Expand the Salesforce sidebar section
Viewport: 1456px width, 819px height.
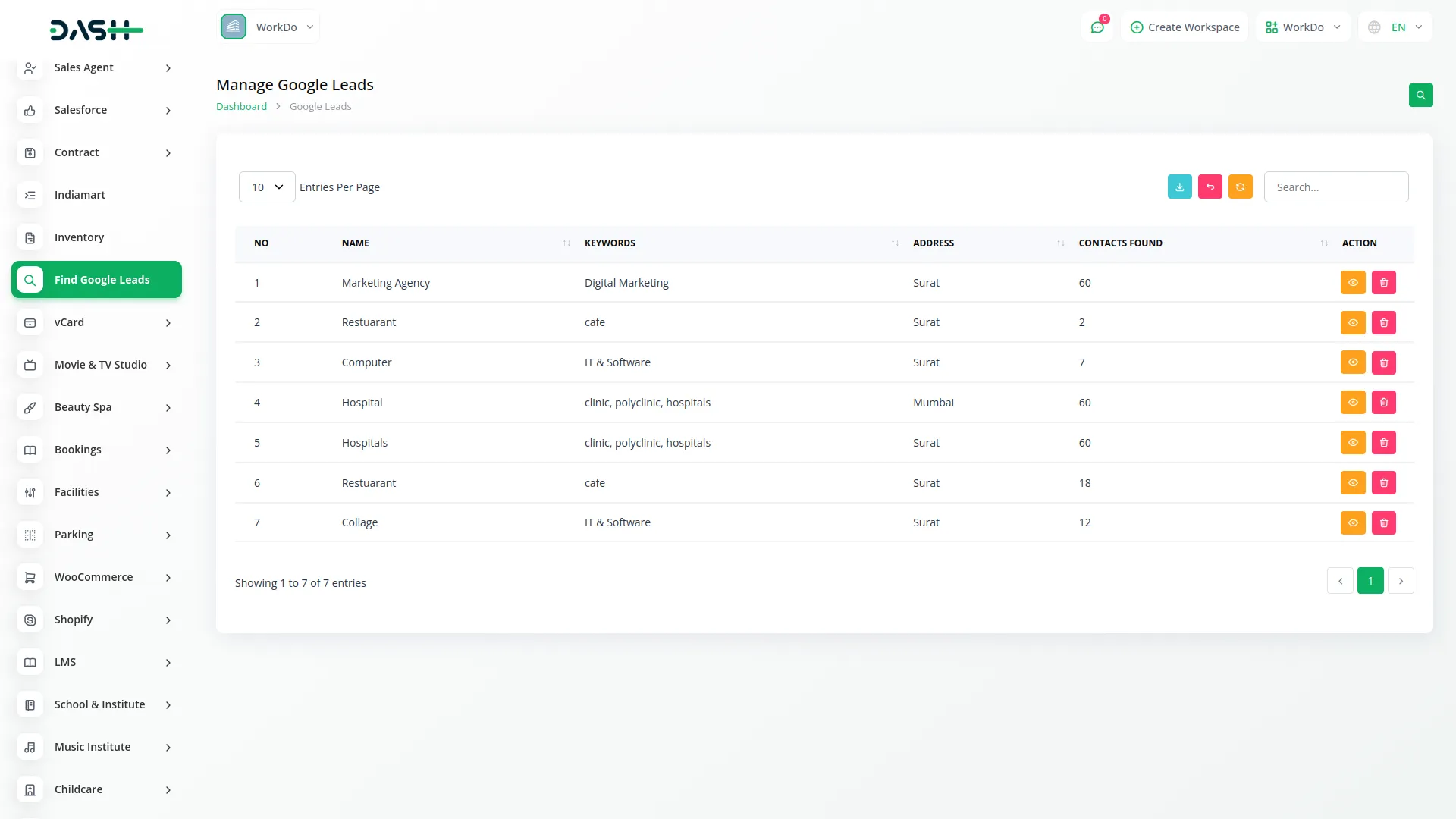(96, 110)
